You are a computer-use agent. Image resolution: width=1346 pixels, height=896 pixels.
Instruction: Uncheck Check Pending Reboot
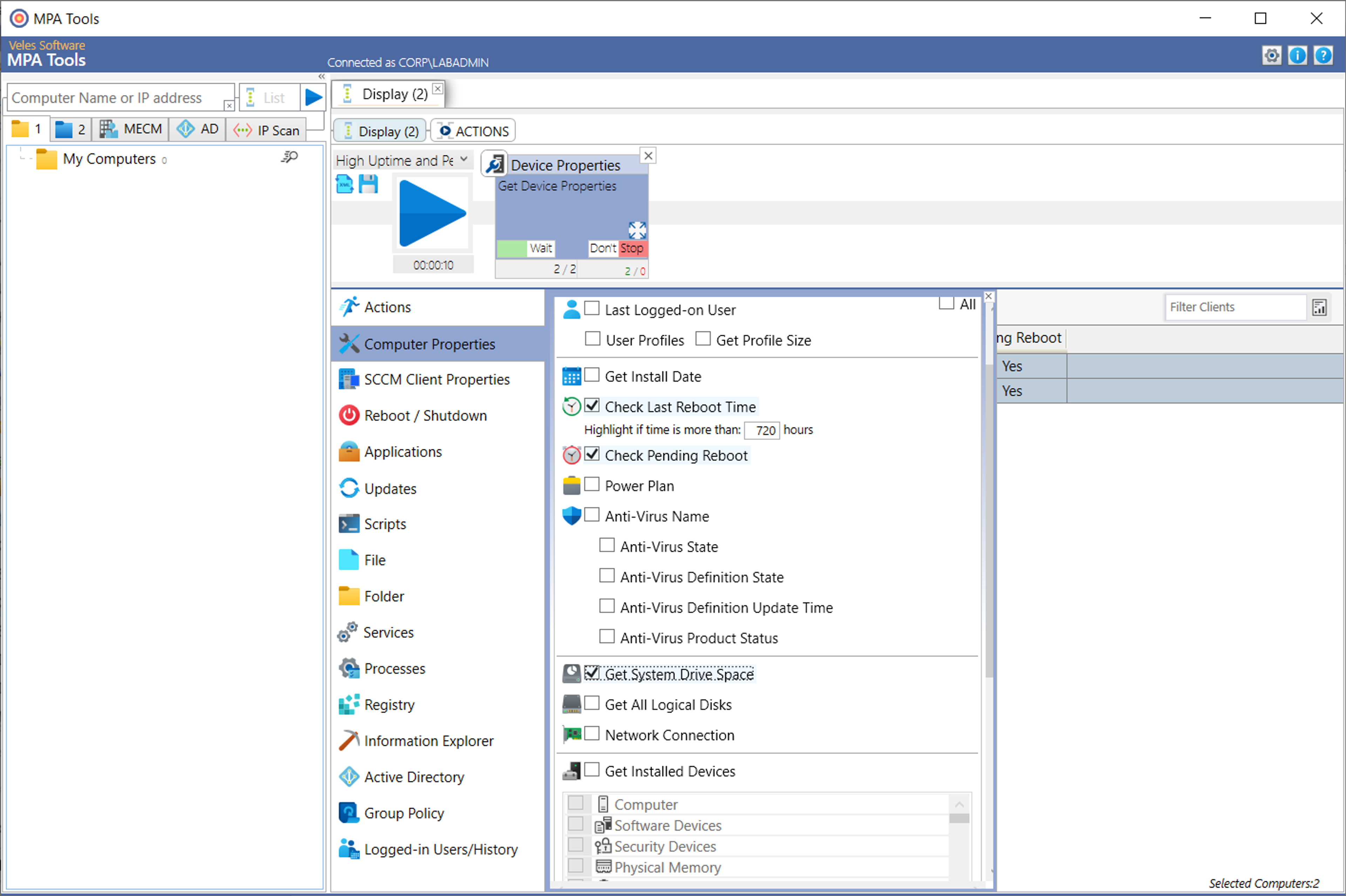[x=592, y=454]
